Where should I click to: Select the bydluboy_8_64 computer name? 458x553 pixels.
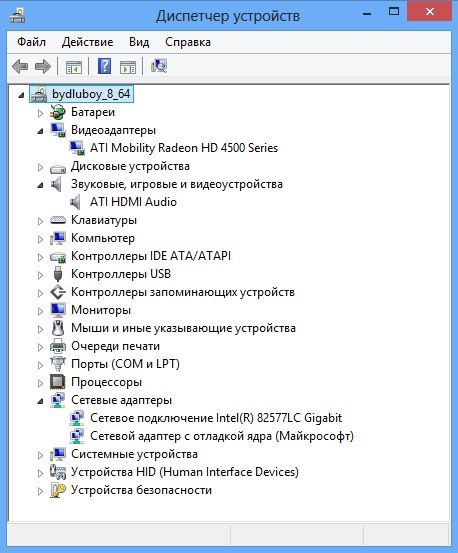tap(91, 94)
